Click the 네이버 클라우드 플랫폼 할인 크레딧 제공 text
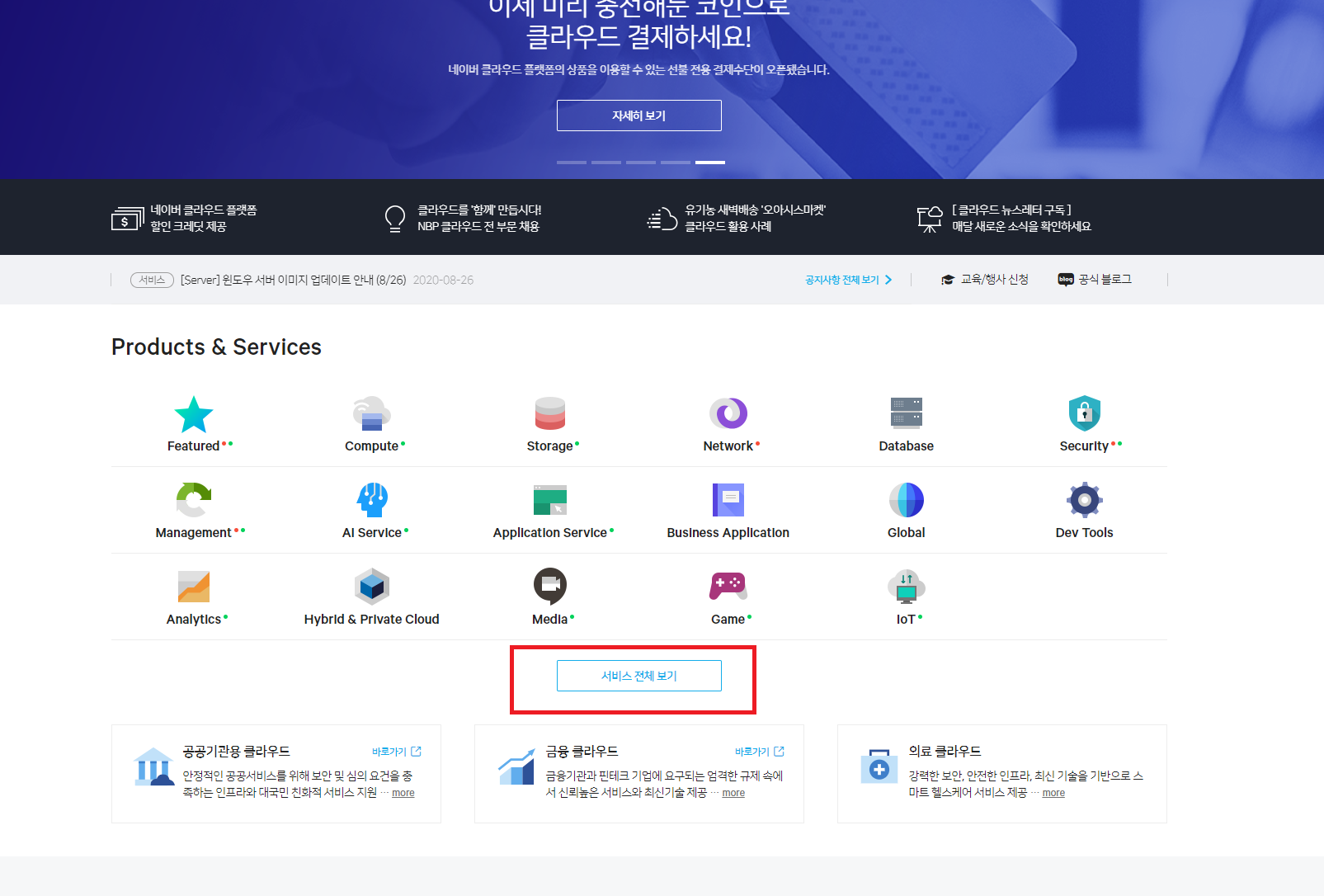 (x=204, y=219)
